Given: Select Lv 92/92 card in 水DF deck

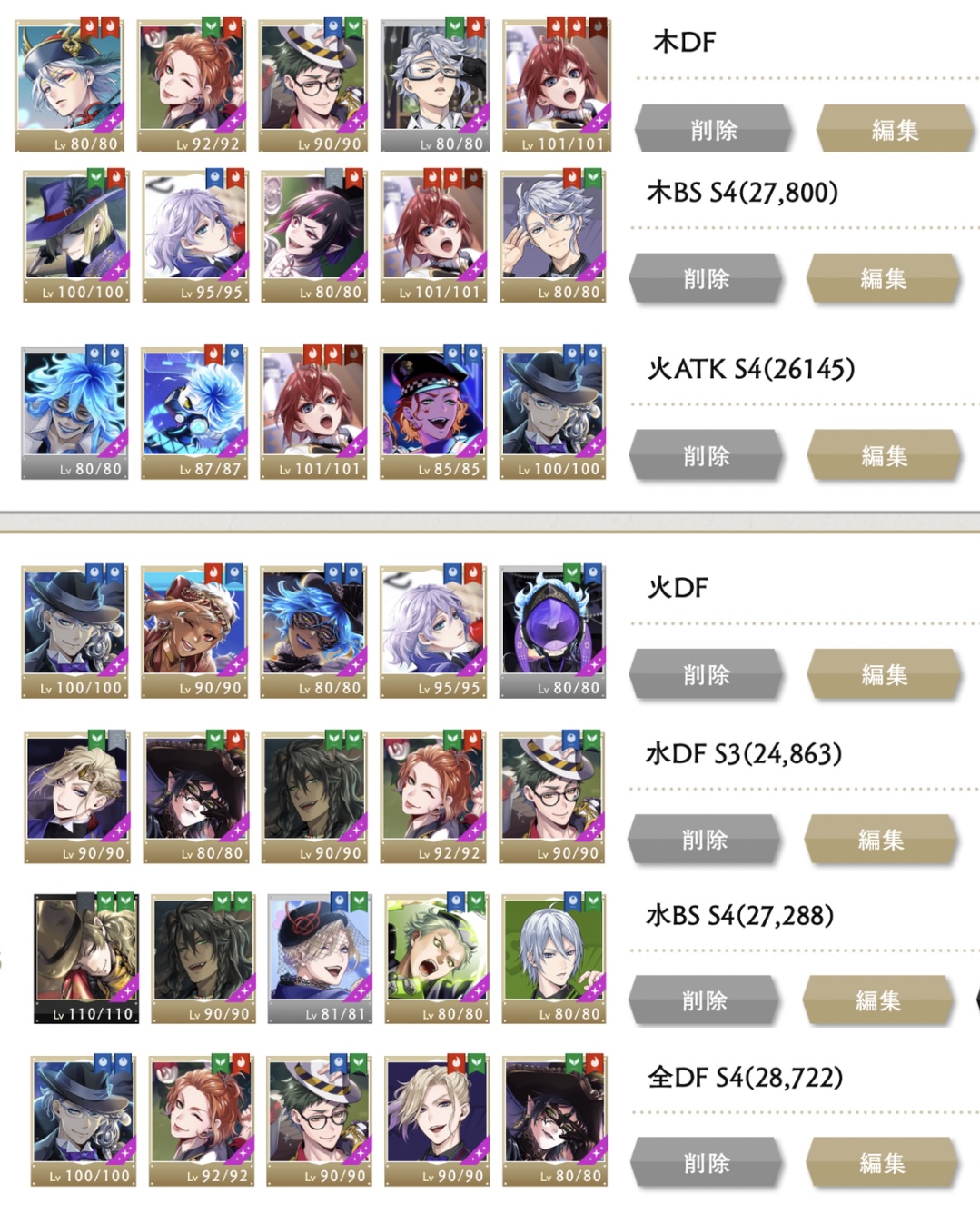Looking at the screenshot, I should (433, 797).
